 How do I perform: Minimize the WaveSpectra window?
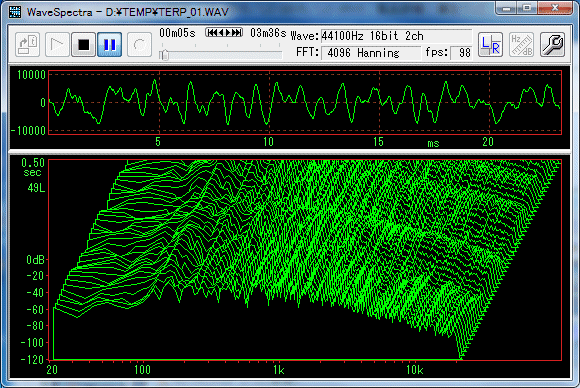pyautogui.click(x=506, y=8)
